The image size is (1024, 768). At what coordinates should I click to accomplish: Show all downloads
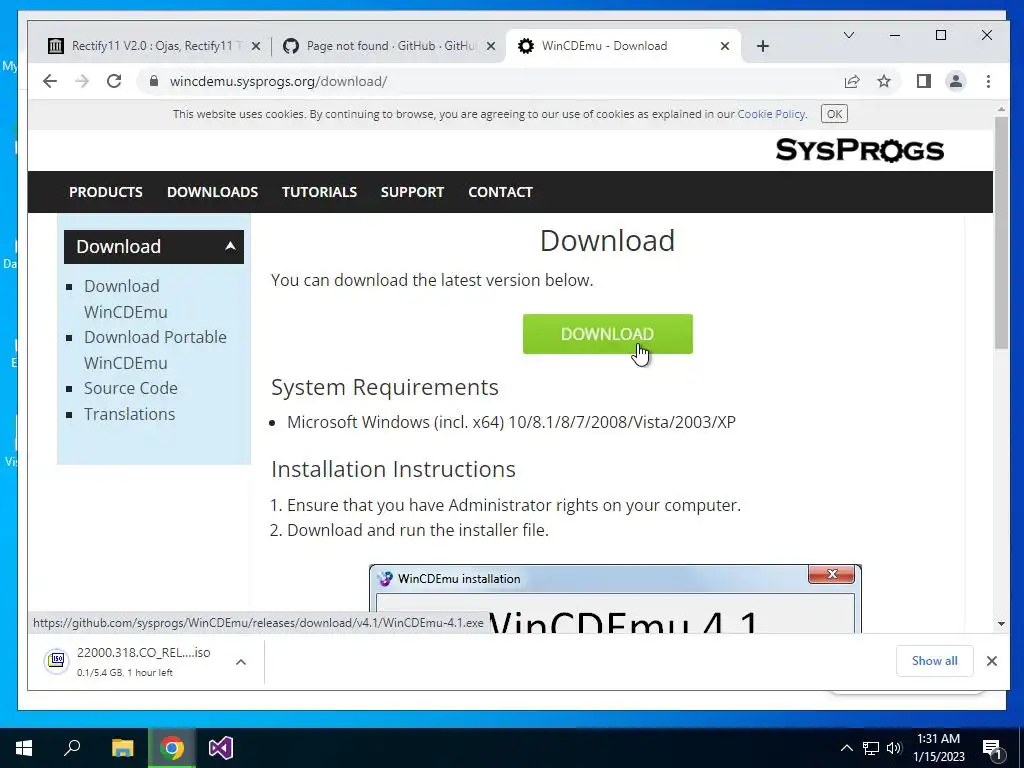pos(935,661)
